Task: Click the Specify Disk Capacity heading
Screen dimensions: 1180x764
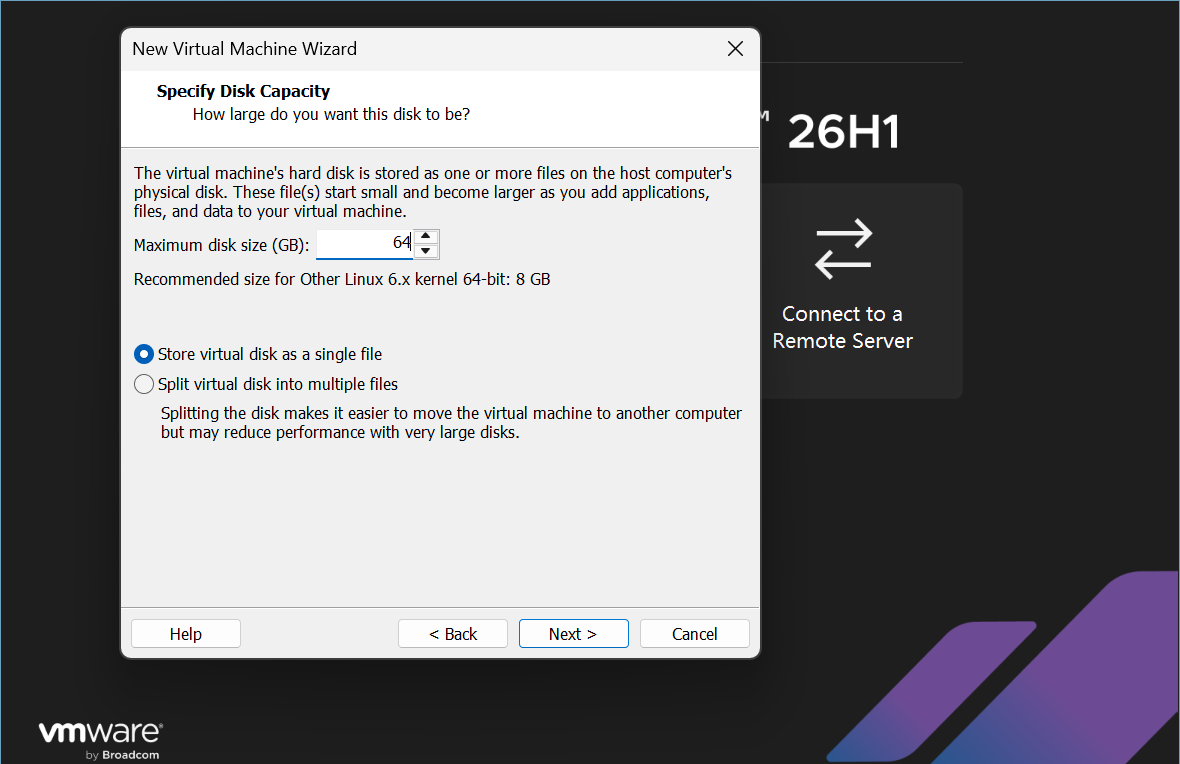Action: click(x=243, y=91)
